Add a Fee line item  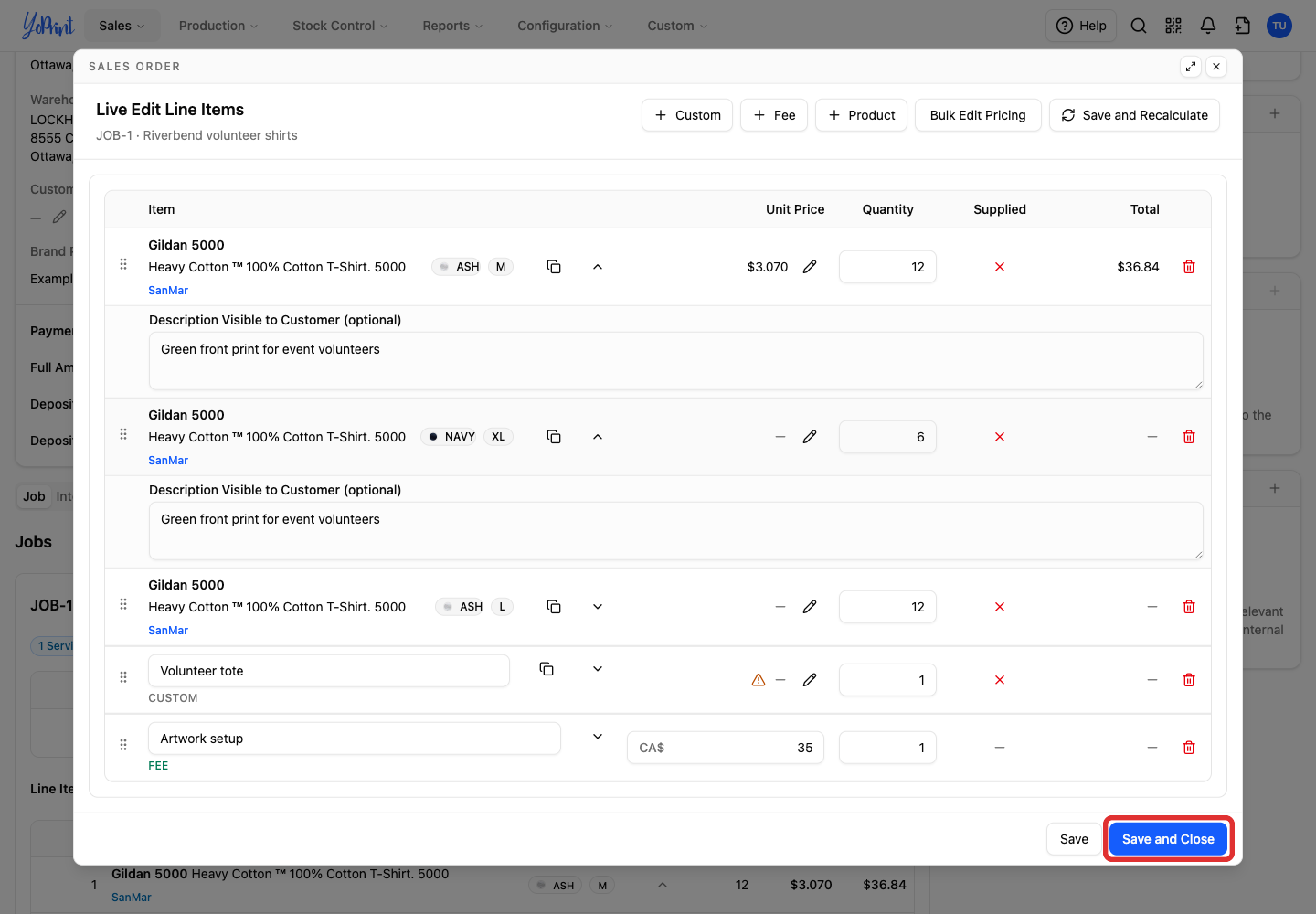point(774,115)
